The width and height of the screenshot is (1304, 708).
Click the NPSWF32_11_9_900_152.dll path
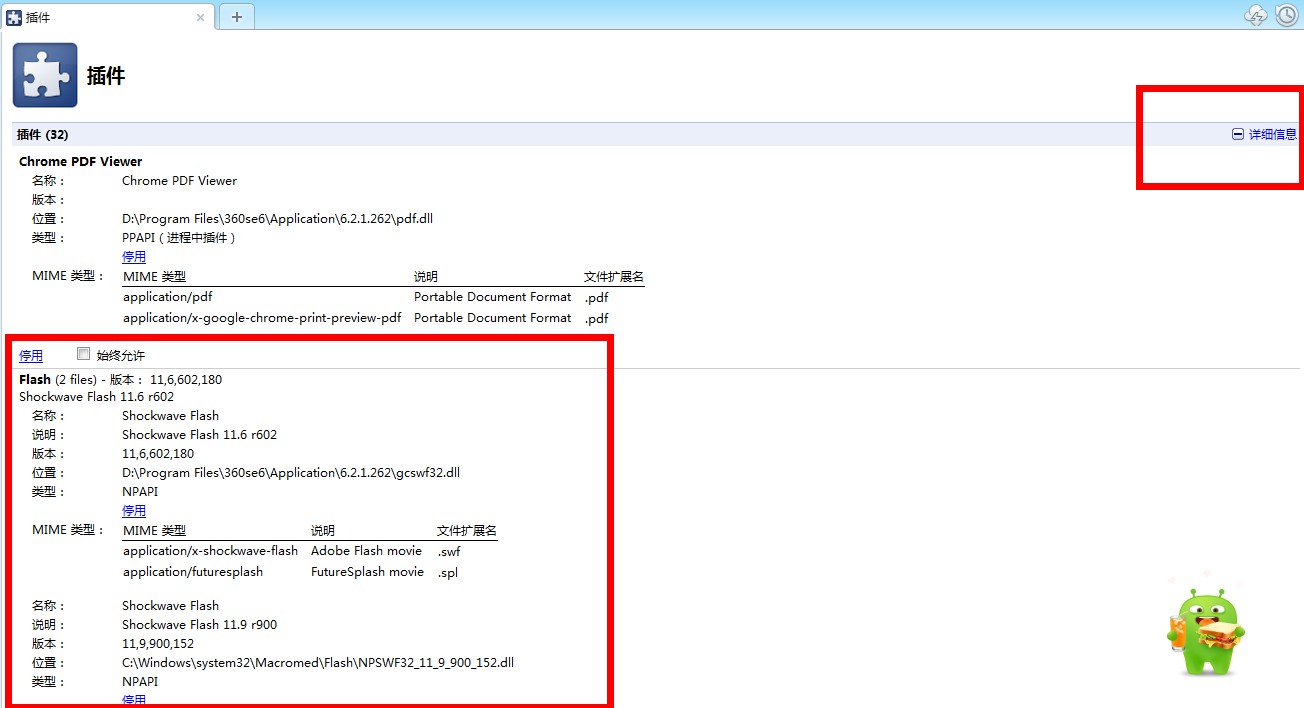(318, 663)
